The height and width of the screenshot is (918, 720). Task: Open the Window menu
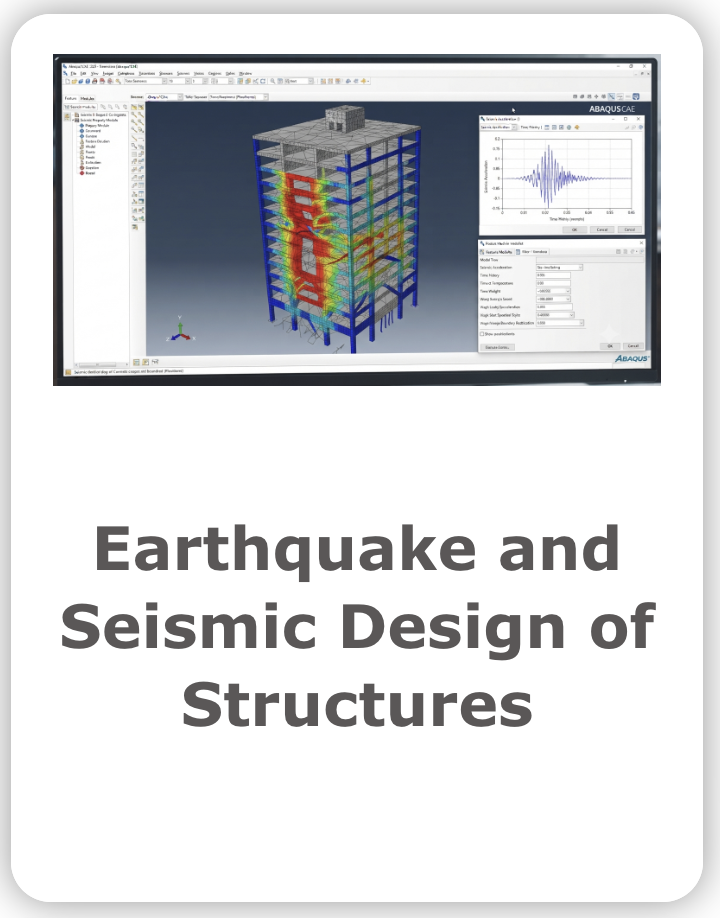coord(245,73)
